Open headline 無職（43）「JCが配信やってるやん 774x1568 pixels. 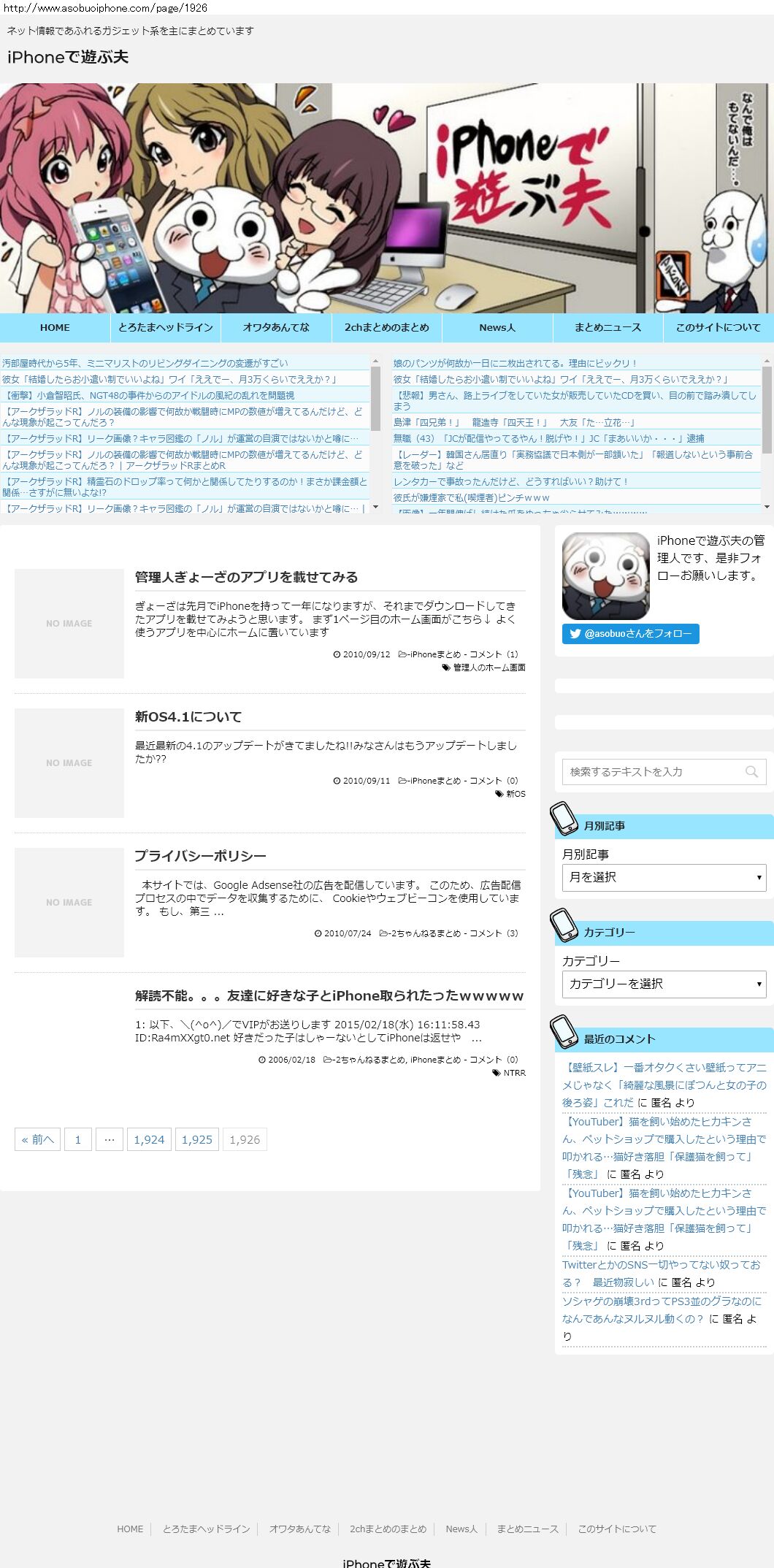(549, 438)
